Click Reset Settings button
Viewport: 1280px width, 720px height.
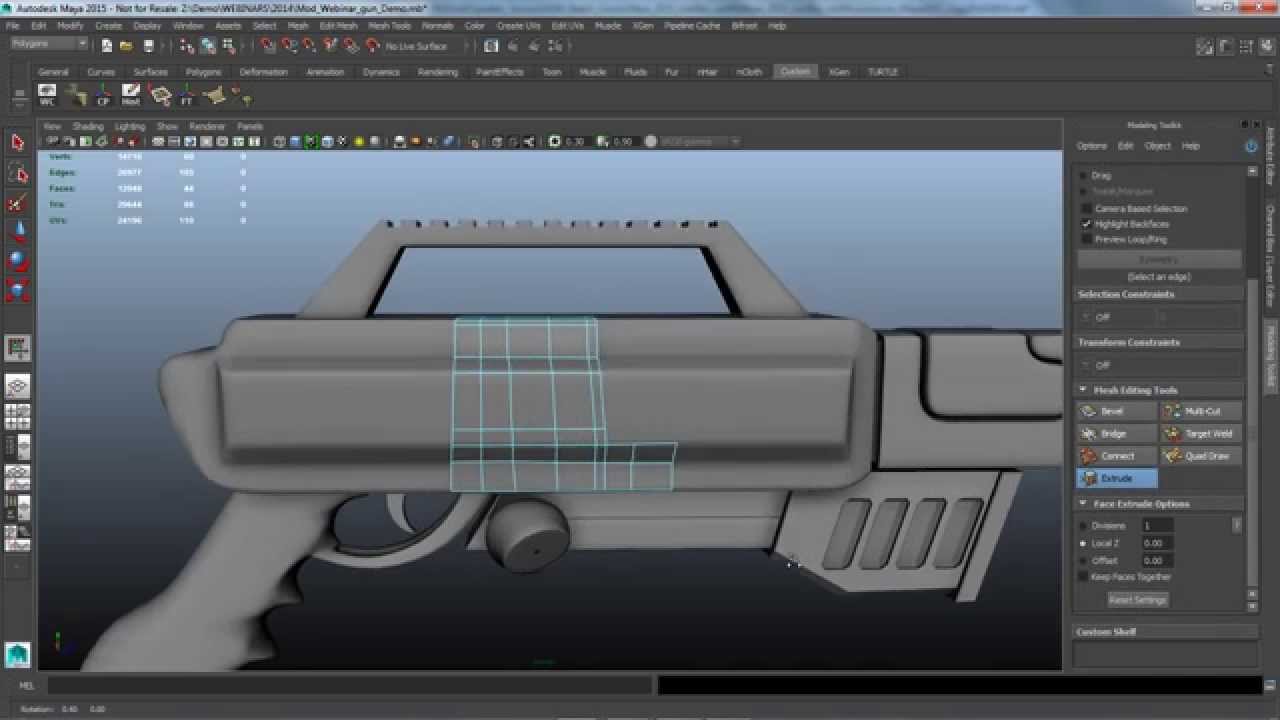[1137, 600]
